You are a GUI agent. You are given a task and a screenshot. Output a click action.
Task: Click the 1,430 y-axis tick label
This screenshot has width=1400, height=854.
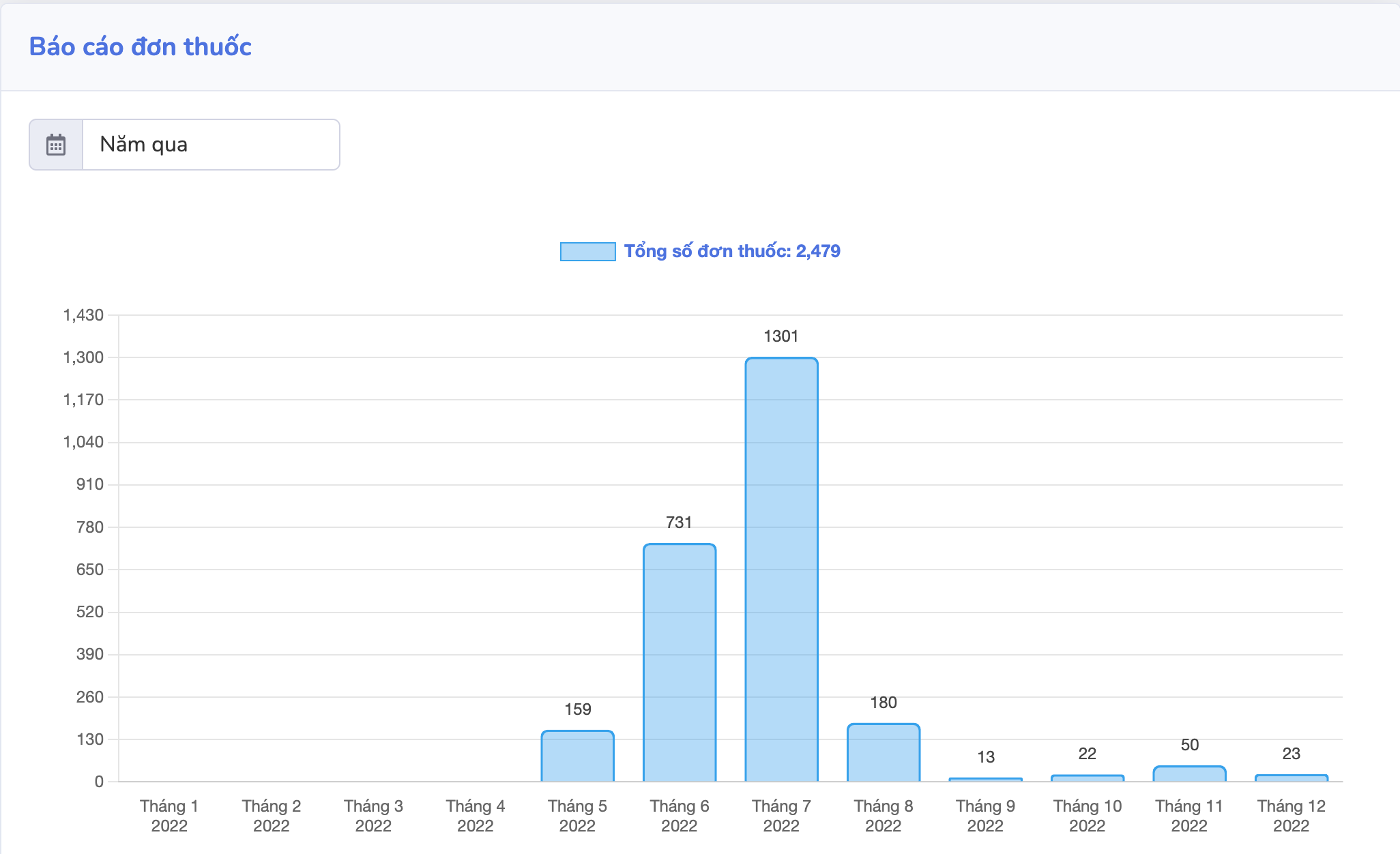pyautogui.click(x=83, y=315)
